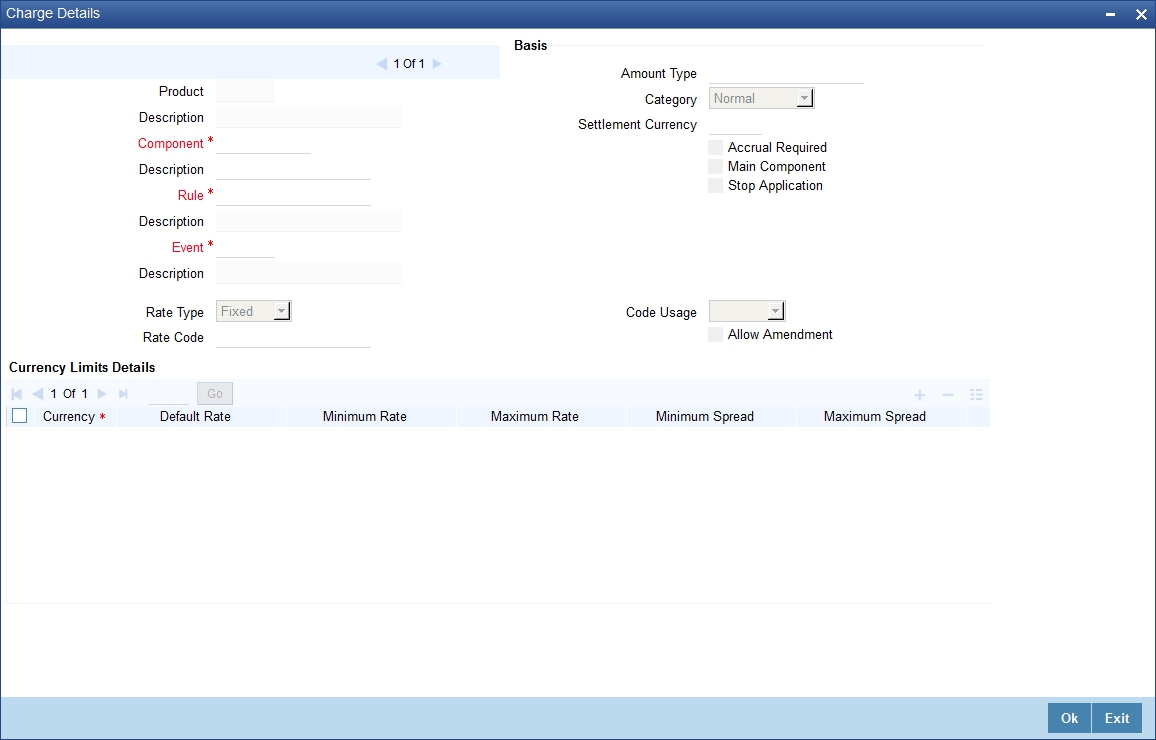Click the Exit button
The height and width of the screenshot is (740, 1156).
click(1117, 719)
